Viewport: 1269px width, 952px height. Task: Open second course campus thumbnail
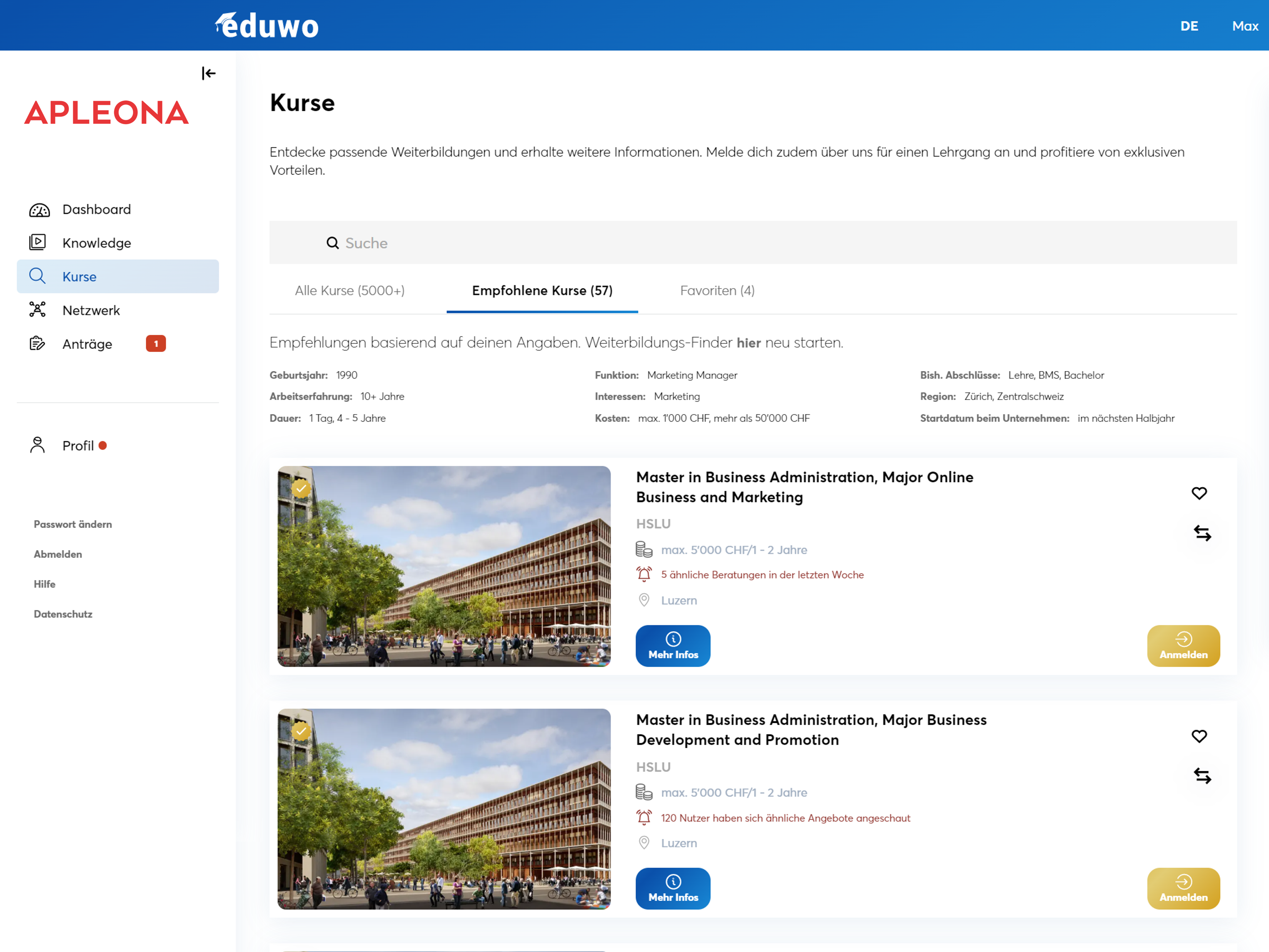(444, 809)
